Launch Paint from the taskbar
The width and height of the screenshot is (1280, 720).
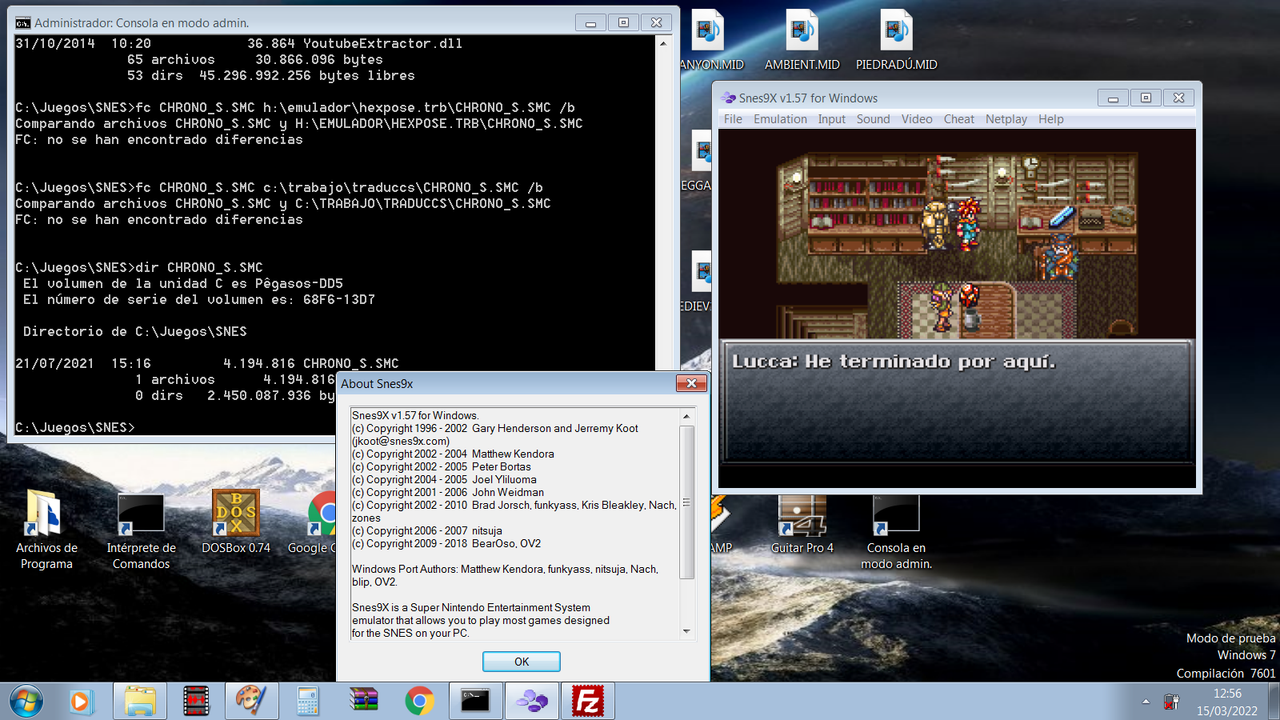[x=250, y=701]
